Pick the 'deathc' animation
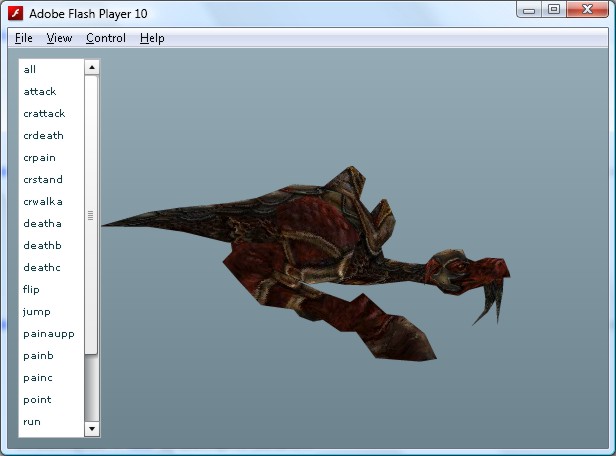616x456 pixels. click(x=51, y=267)
